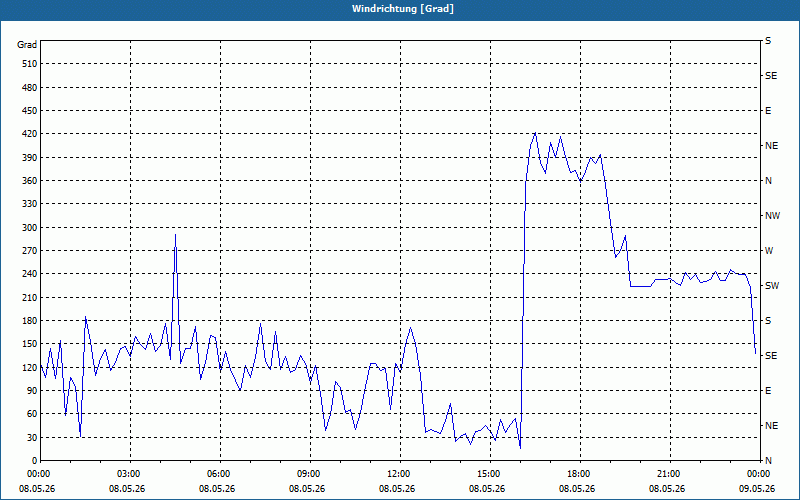Click the 12:00 time label
The height and width of the screenshot is (500, 800).
397,474
